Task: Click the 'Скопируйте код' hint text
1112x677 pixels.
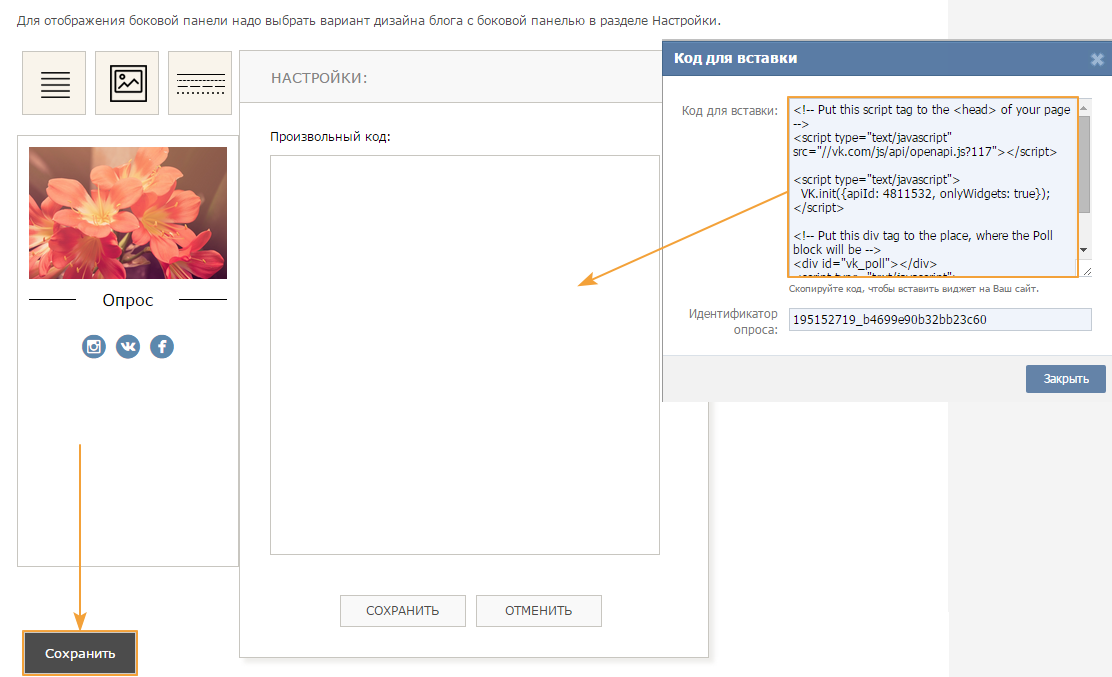Action: [x=913, y=289]
